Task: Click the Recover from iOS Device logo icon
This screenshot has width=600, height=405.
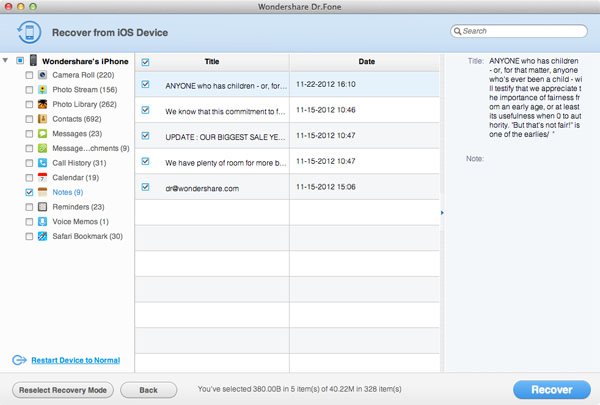Action: (29, 33)
